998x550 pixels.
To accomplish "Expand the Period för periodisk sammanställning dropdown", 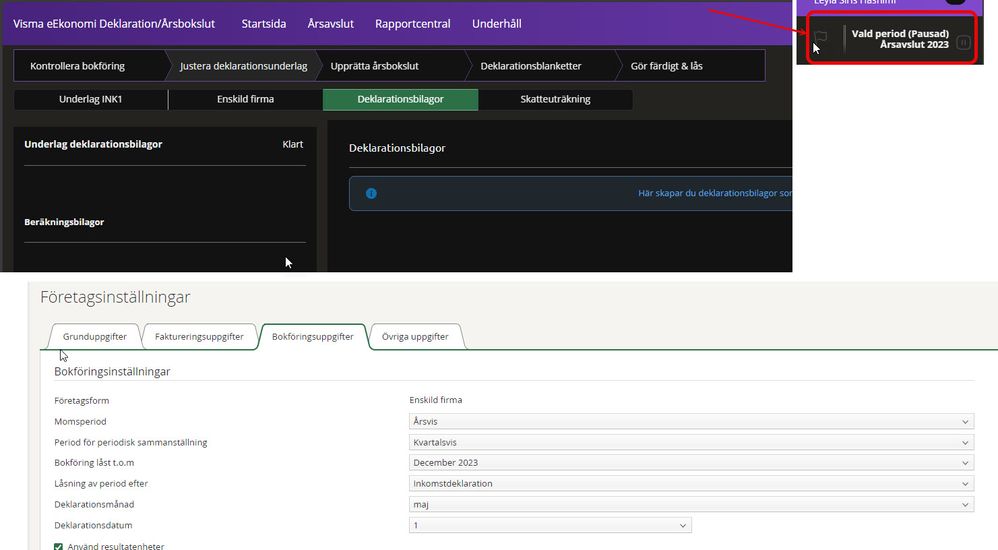I will (691, 442).
